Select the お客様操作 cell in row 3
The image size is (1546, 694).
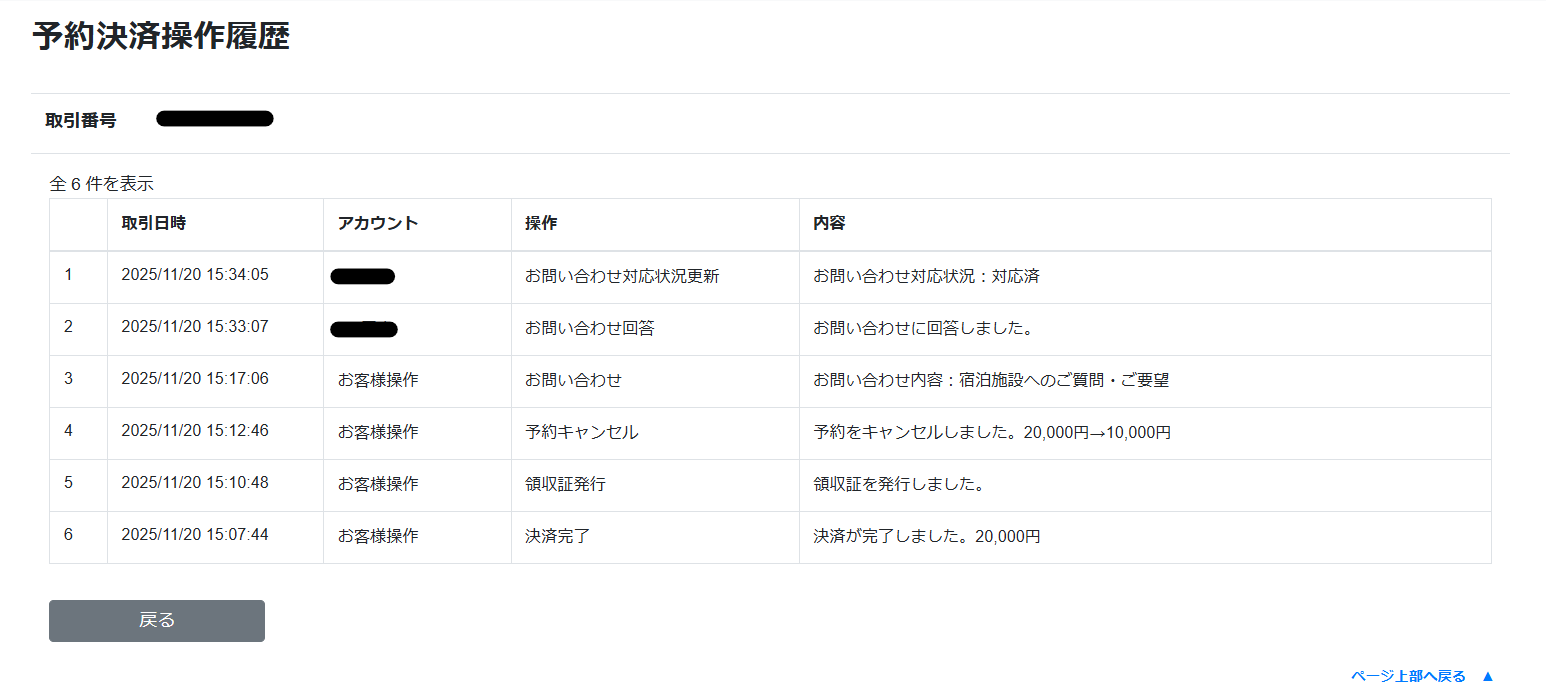377,380
